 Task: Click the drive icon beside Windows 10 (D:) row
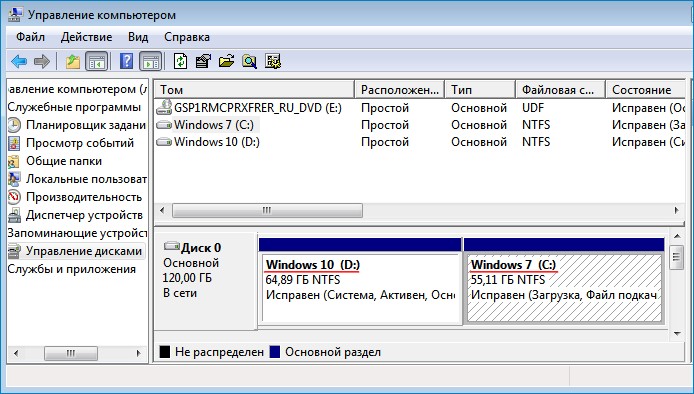tap(164, 142)
